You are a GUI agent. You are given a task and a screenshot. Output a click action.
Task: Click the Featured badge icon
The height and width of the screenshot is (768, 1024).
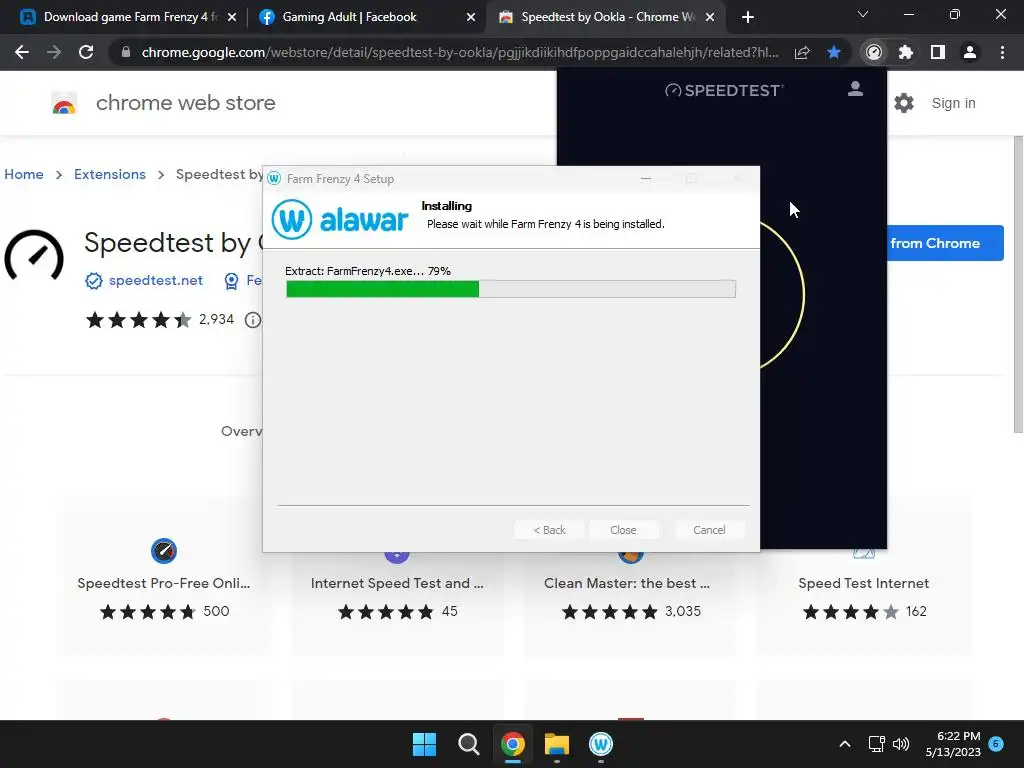231,281
